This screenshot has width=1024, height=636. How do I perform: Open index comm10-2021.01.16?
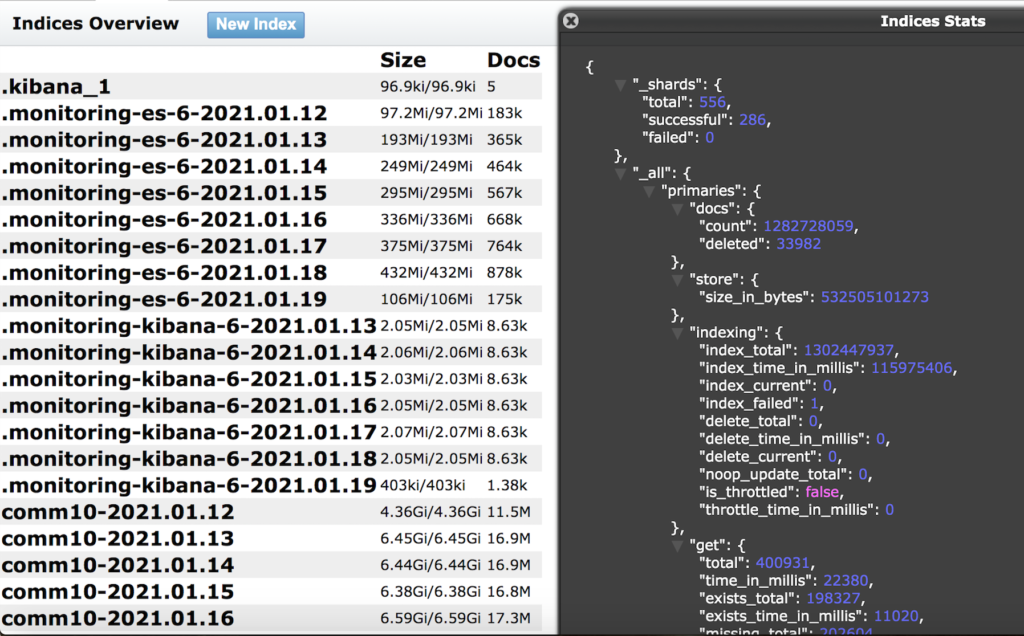click(118, 618)
